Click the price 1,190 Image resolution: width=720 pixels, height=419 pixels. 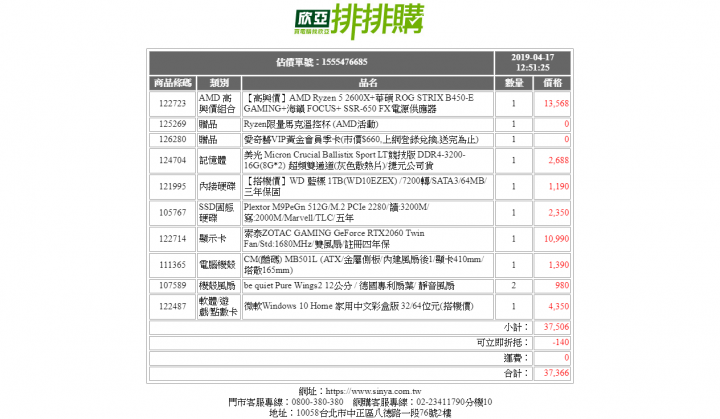(x=558, y=187)
